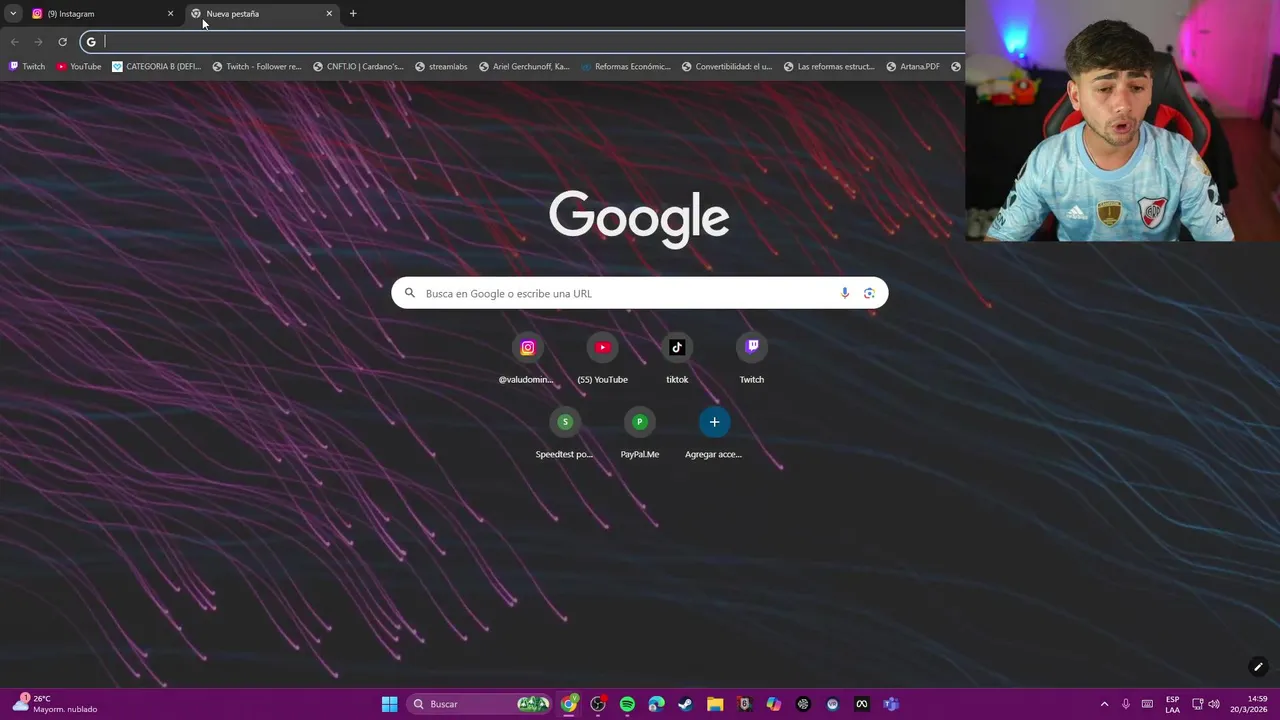Screen dimensions: 1280x720
Task: Open the CNFT.IO Cardano's bookmark
Action: [x=358, y=67]
